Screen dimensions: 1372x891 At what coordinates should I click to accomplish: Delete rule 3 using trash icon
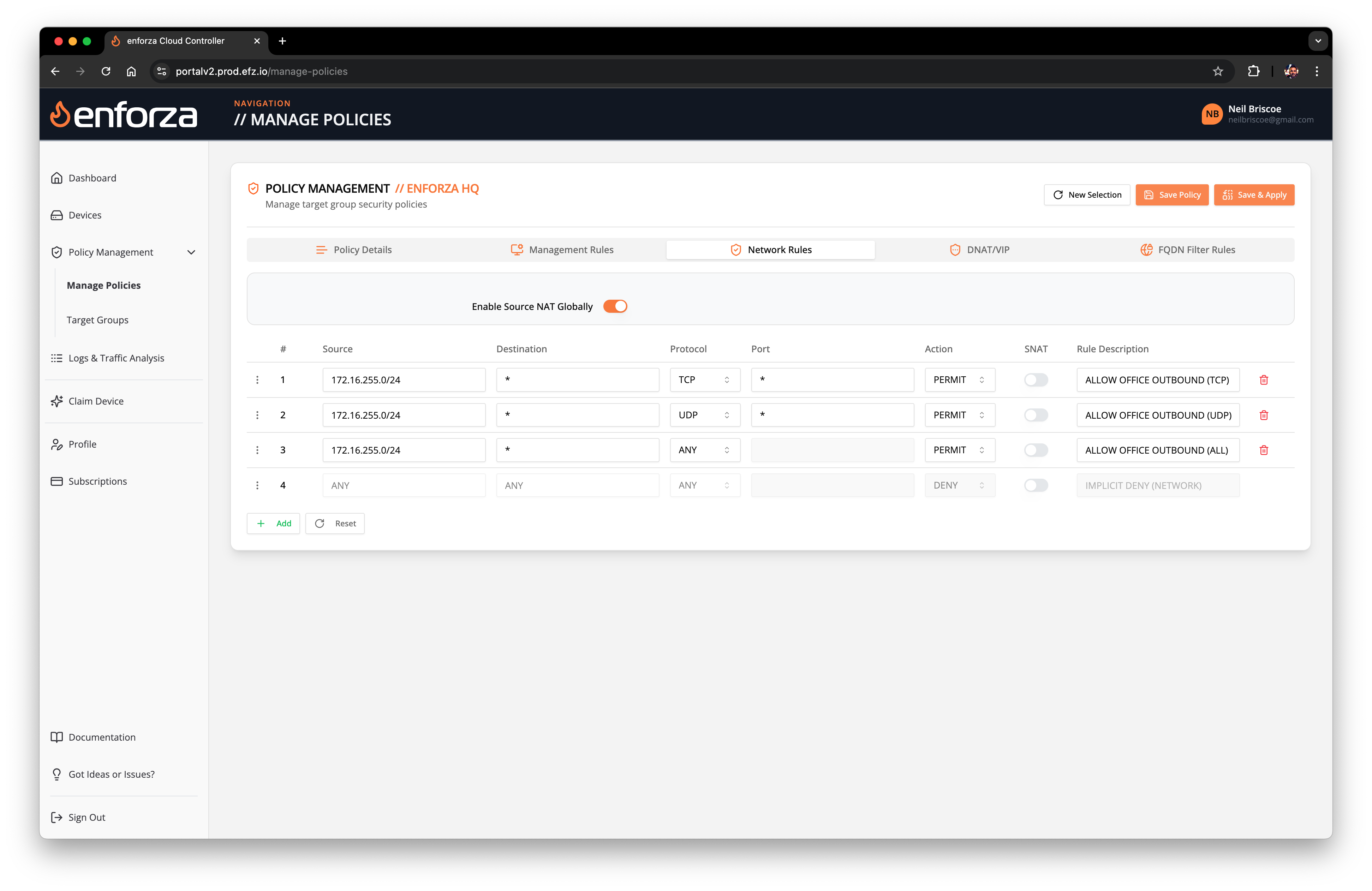pos(1264,450)
